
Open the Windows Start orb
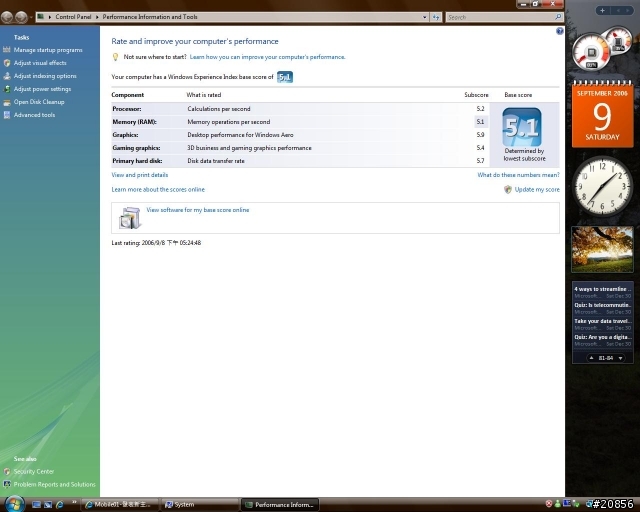point(14,504)
